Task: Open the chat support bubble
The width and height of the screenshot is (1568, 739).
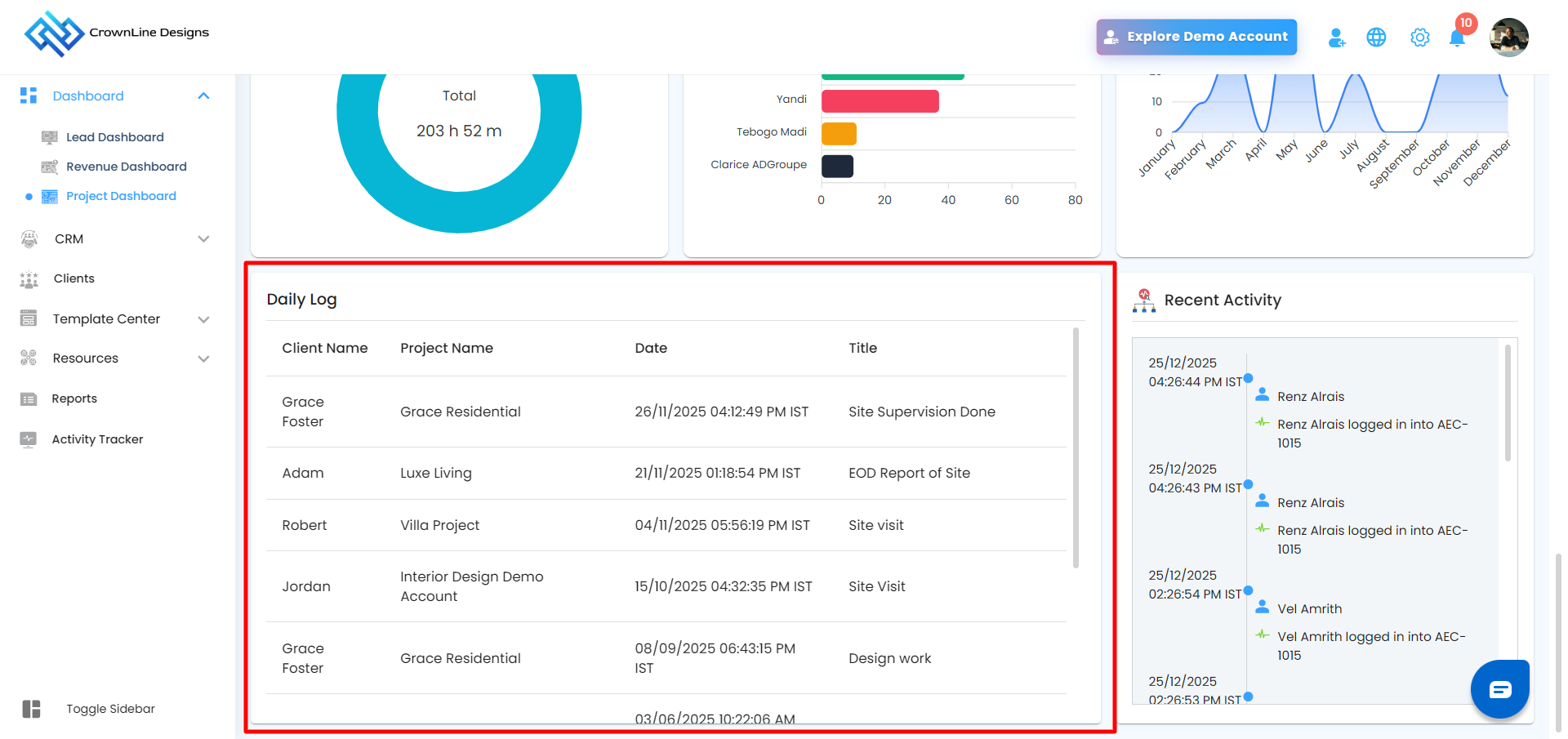Action: (x=1499, y=689)
